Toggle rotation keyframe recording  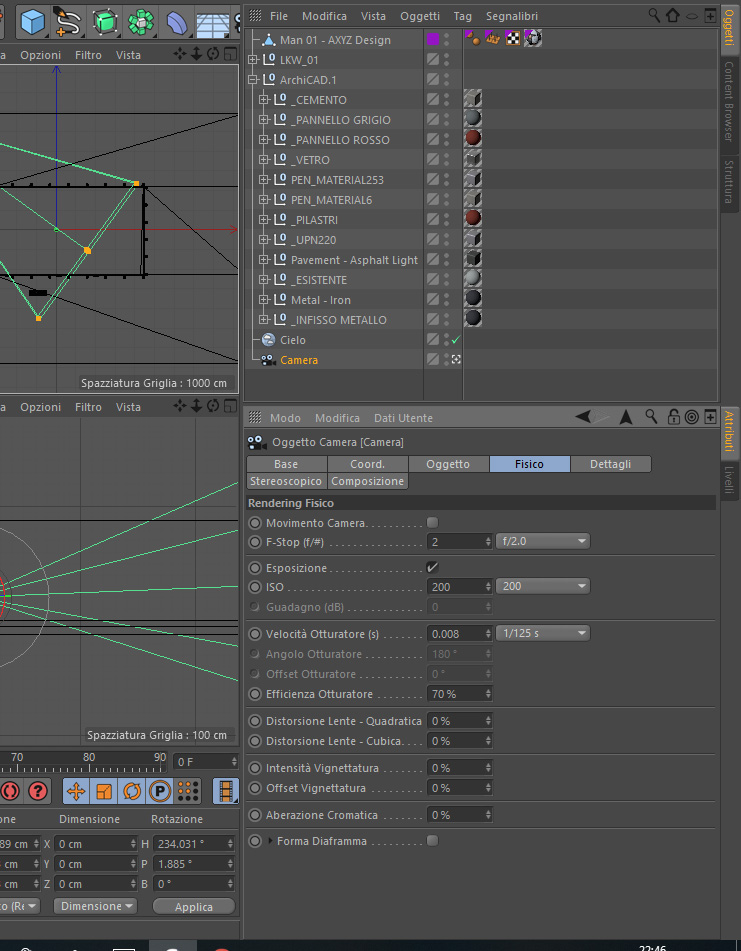click(x=132, y=791)
